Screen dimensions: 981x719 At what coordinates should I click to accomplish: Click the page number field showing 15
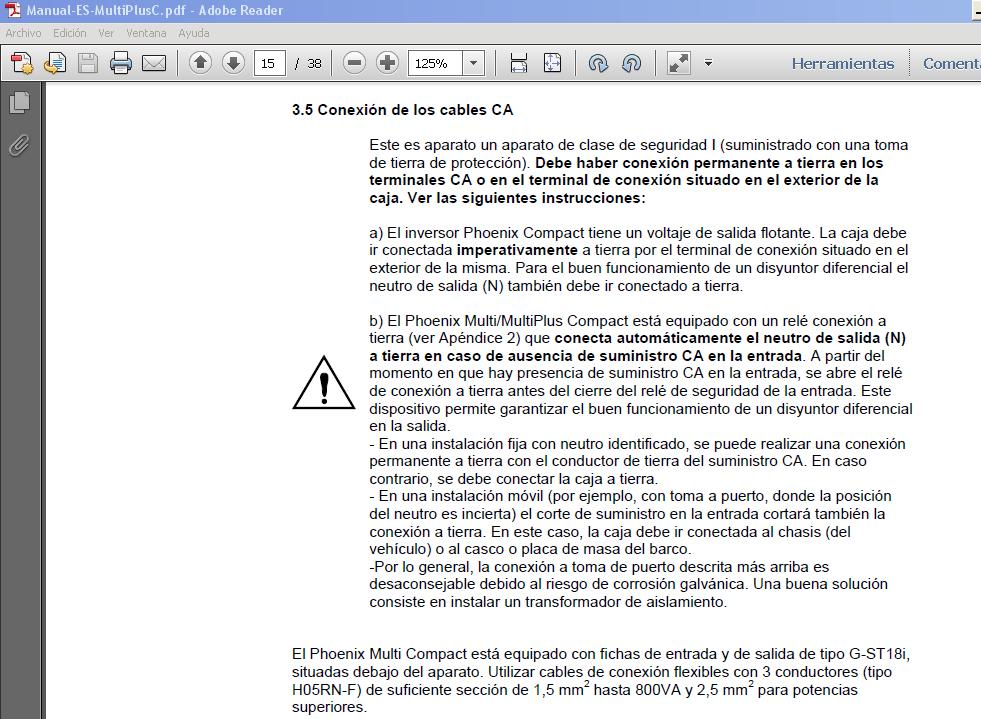269,63
